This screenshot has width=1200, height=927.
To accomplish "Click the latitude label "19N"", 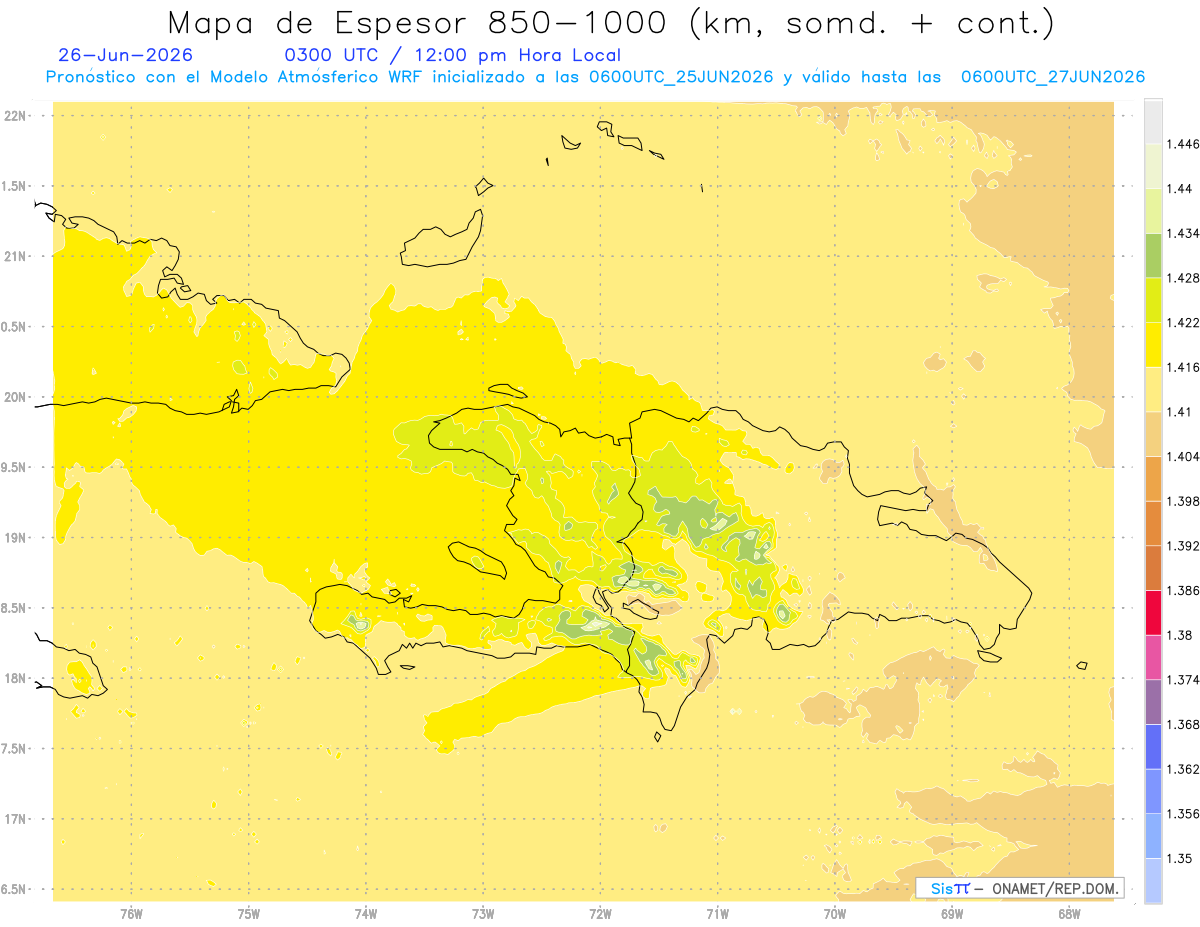I will click(x=16, y=538).
